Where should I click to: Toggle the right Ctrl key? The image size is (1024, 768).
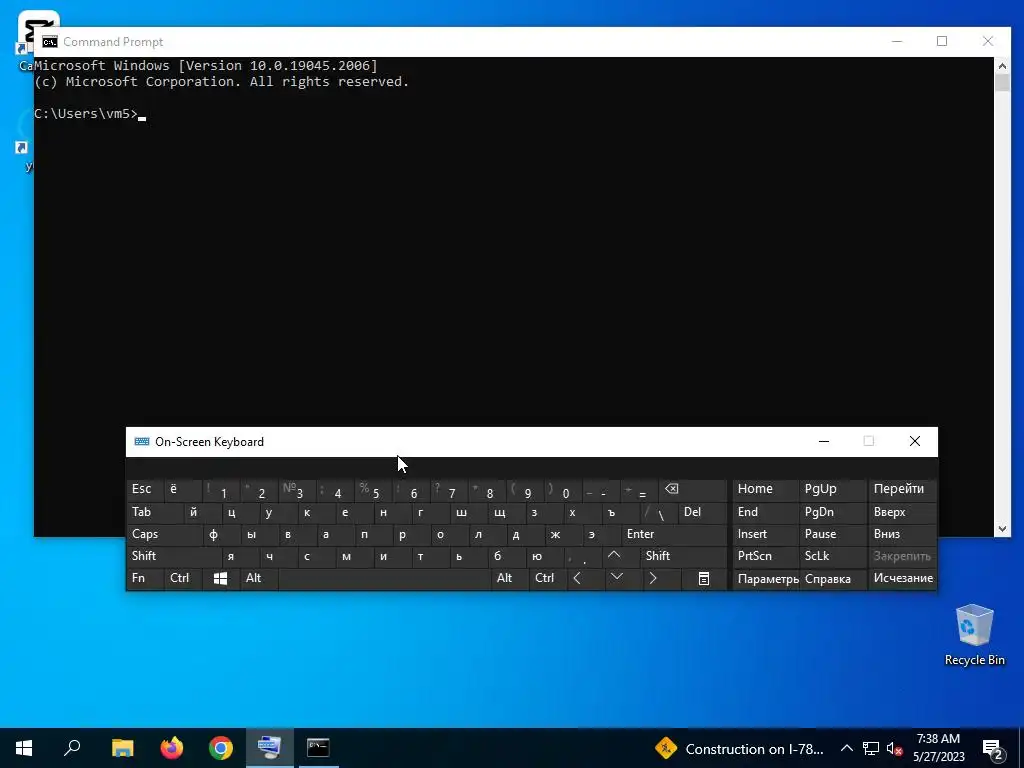(547, 579)
